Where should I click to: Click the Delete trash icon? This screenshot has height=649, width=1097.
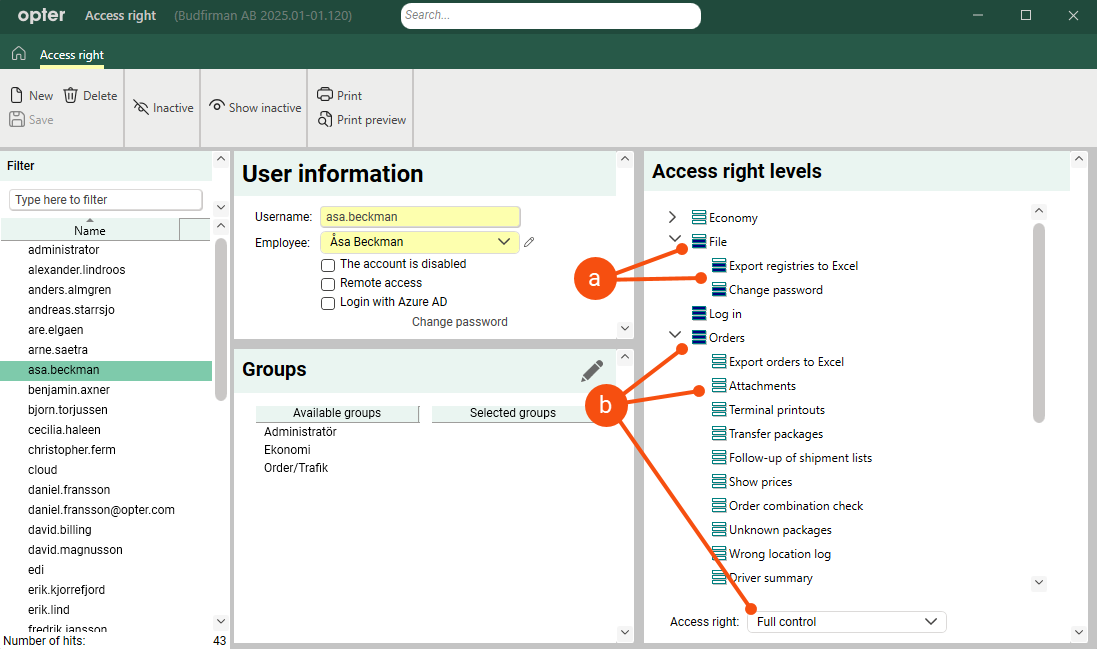[71, 96]
